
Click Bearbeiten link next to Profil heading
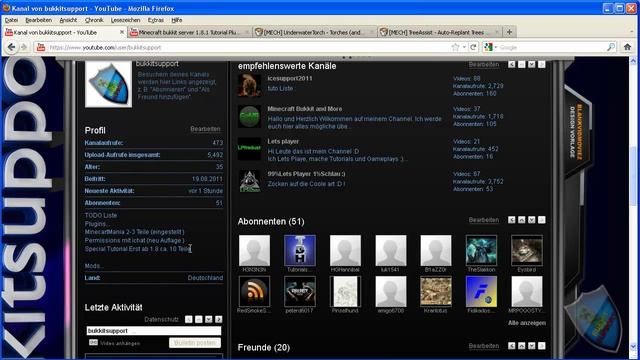pos(205,129)
